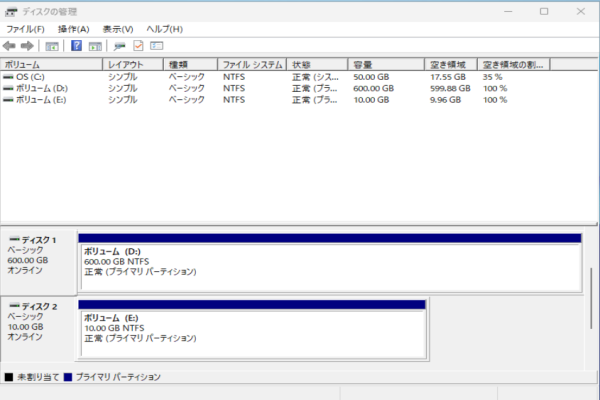
Task: Click the rightmost view settings toolbar icon
Action: tap(157, 46)
